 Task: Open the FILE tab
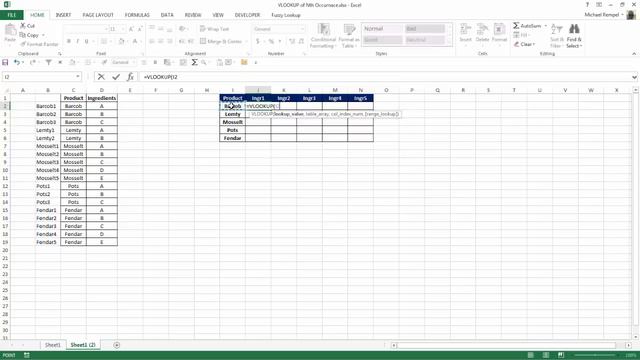pos(11,15)
